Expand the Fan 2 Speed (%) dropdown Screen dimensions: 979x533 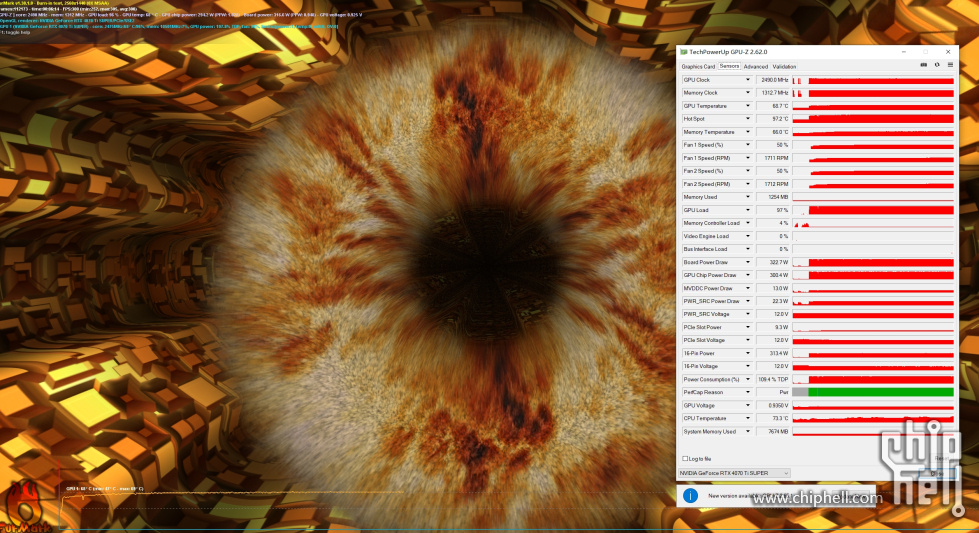[x=747, y=171]
